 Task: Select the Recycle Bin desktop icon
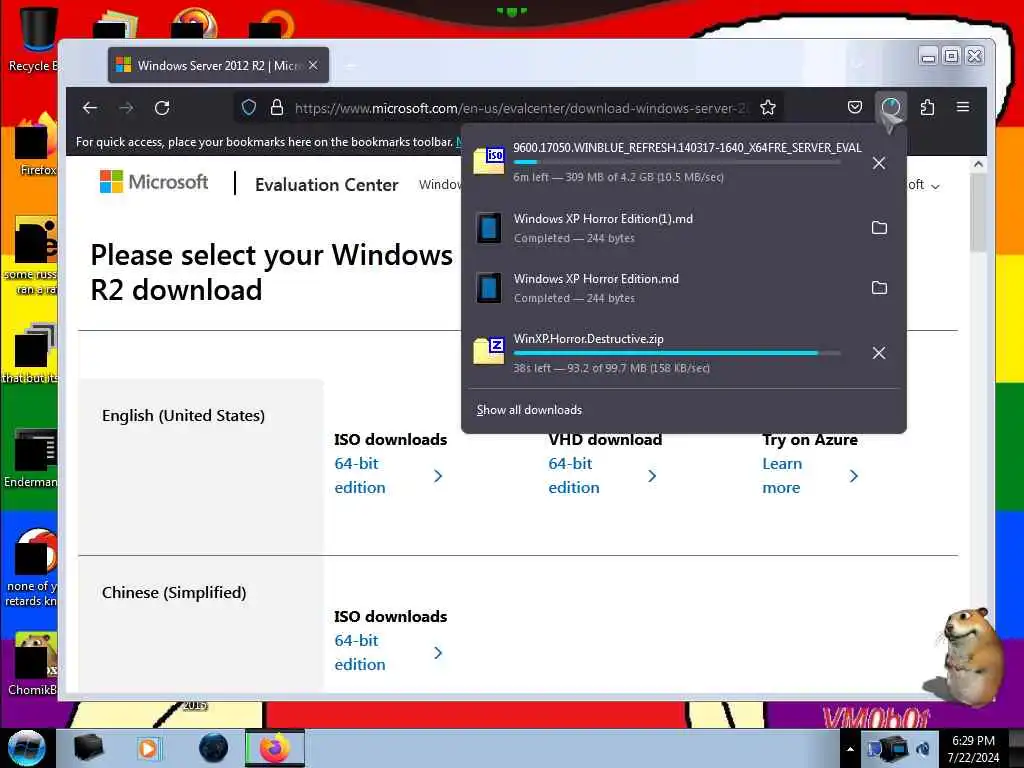pos(33,39)
